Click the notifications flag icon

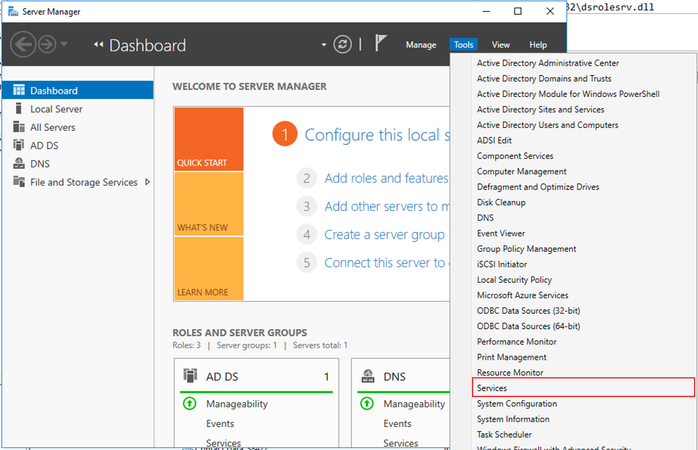pos(380,44)
